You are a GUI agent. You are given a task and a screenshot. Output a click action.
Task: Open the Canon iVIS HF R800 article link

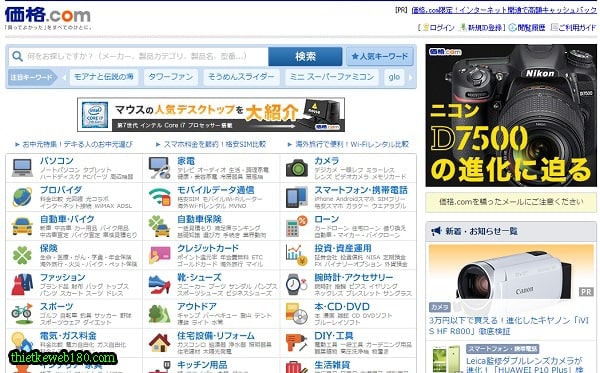tap(509, 326)
